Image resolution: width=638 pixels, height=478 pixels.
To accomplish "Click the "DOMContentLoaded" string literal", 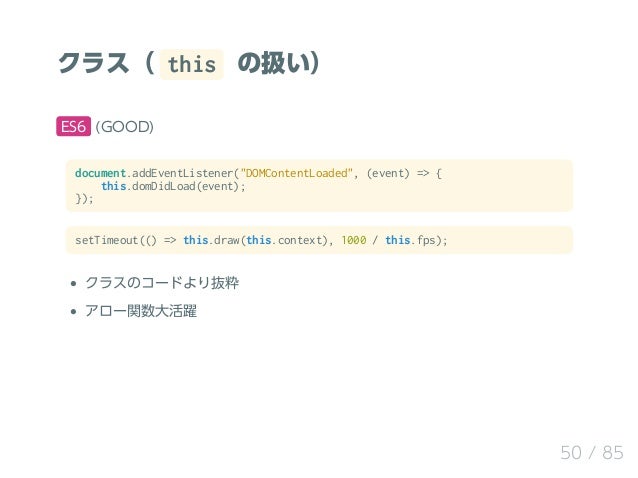I will click(x=297, y=173).
